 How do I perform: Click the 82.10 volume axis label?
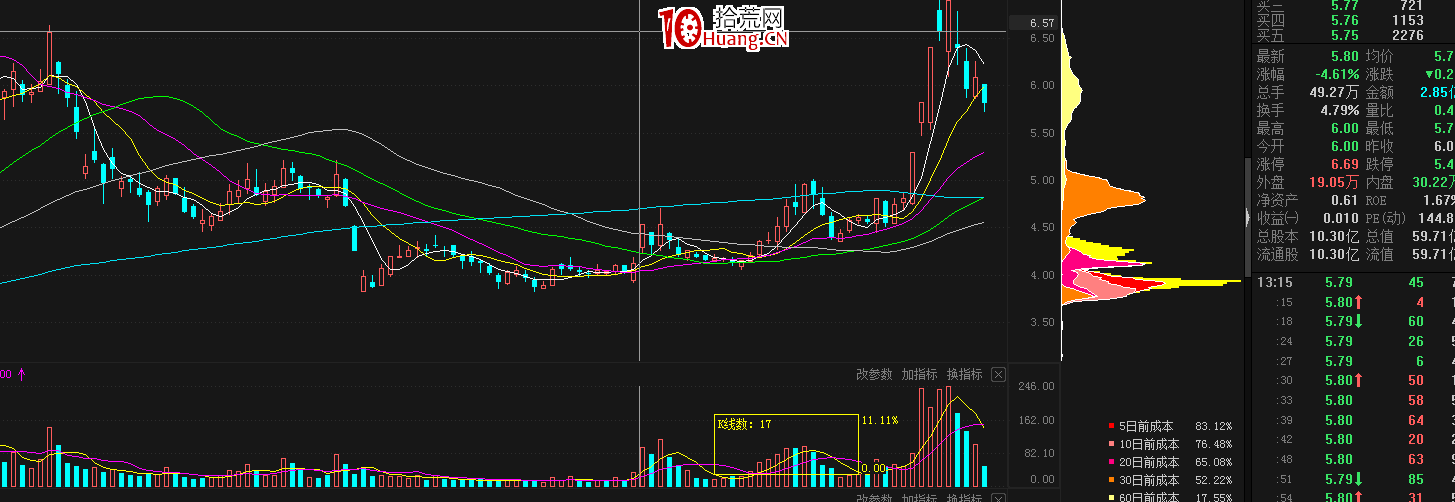click(x=1038, y=453)
